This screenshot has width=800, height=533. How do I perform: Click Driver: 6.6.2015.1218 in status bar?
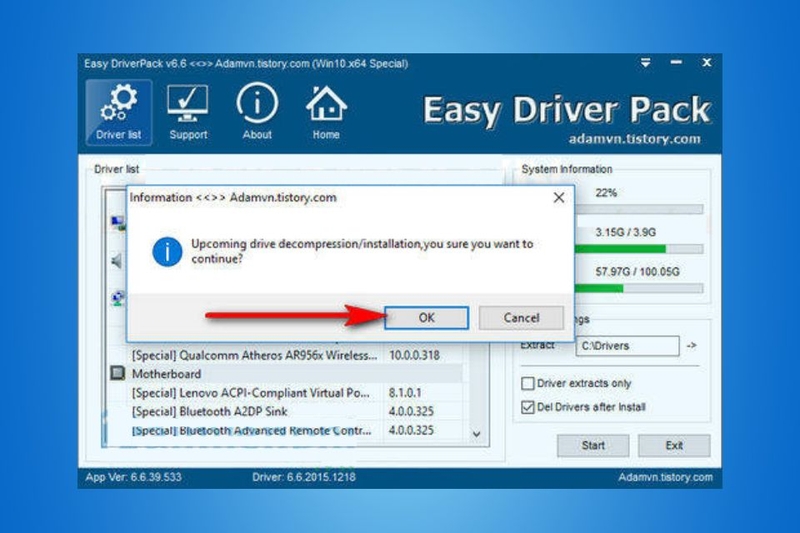coord(304,477)
